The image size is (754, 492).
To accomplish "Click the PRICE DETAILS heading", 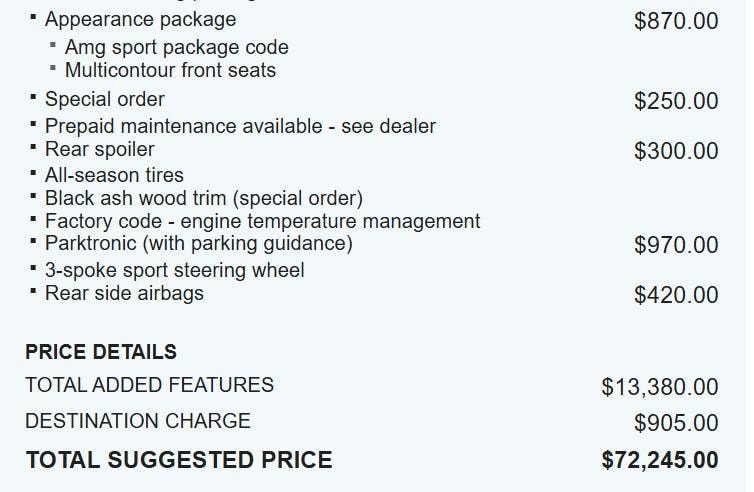I will coord(101,352).
